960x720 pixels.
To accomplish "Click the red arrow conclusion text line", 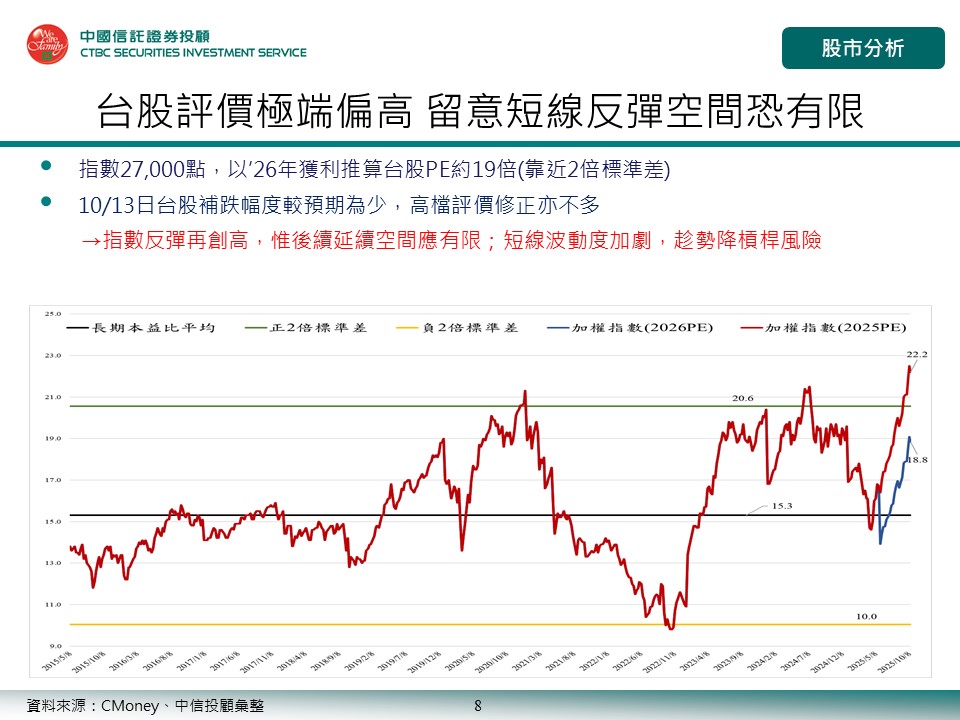I will [450, 241].
